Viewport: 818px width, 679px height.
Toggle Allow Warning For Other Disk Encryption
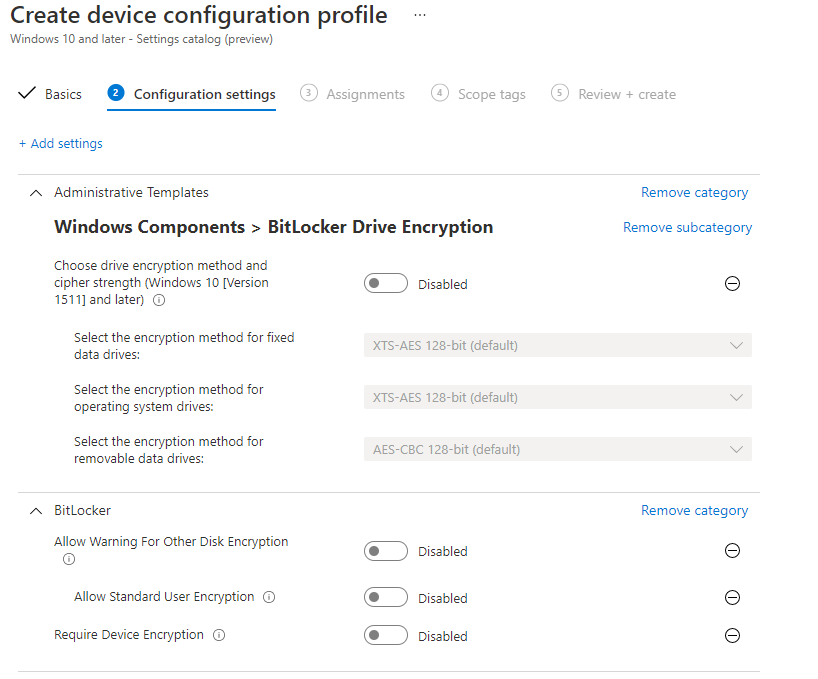[x=386, y=551]
